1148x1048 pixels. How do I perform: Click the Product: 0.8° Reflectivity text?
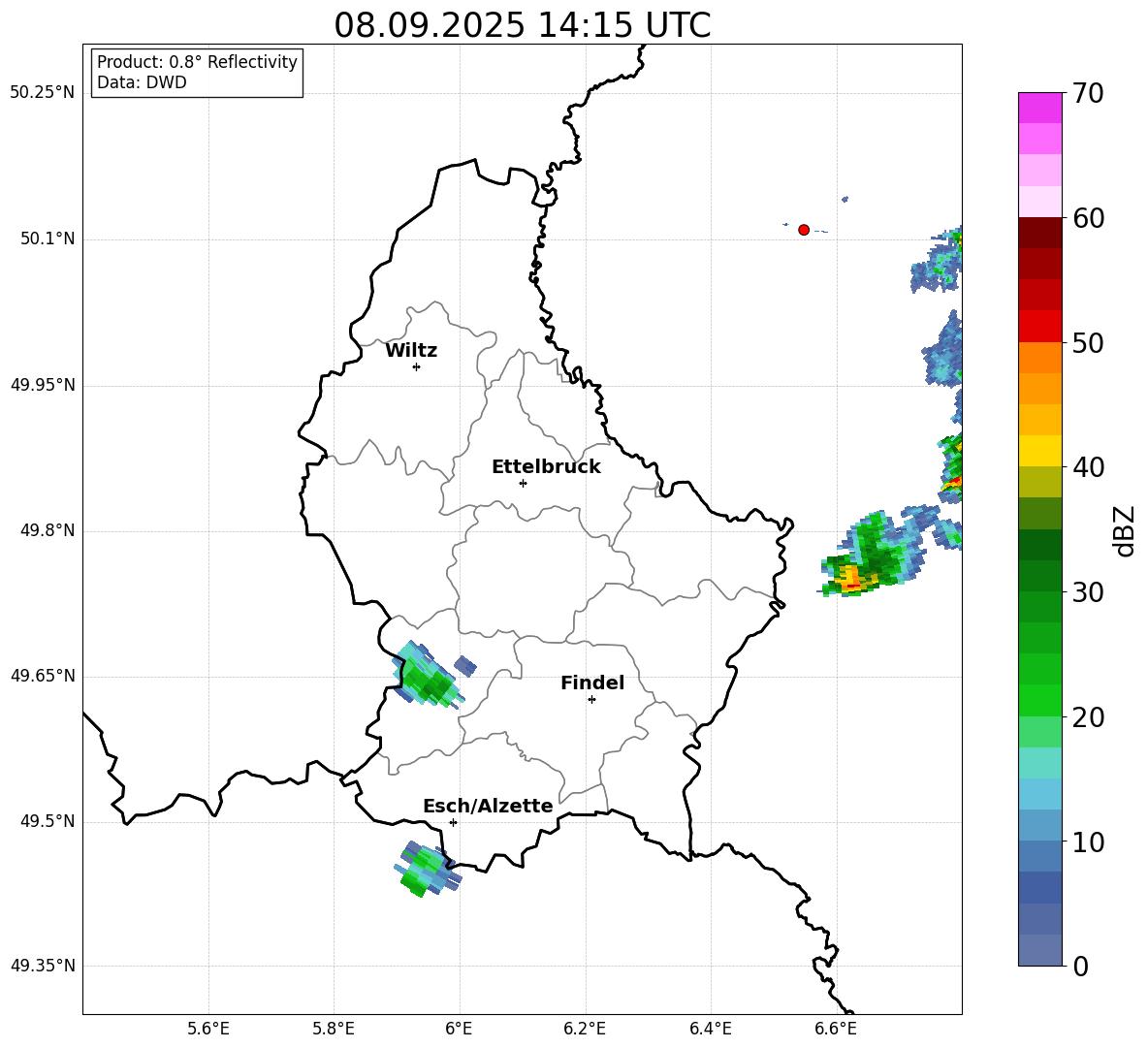click(x=197, y=62)
